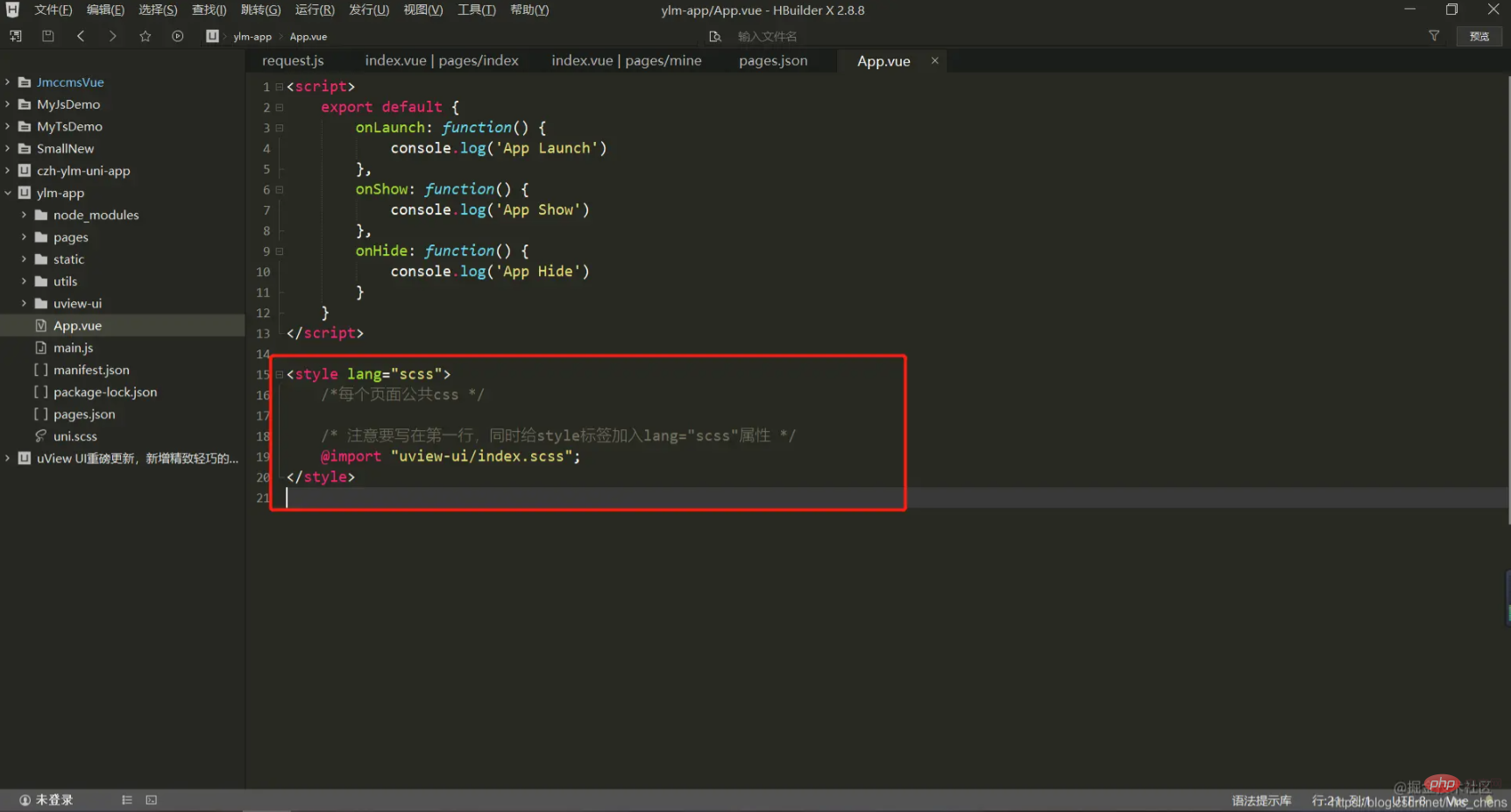The width and height of the screenshot is (1511, 812).
Task: Click the manifest.json bracket icon
Action: point(40,370)
